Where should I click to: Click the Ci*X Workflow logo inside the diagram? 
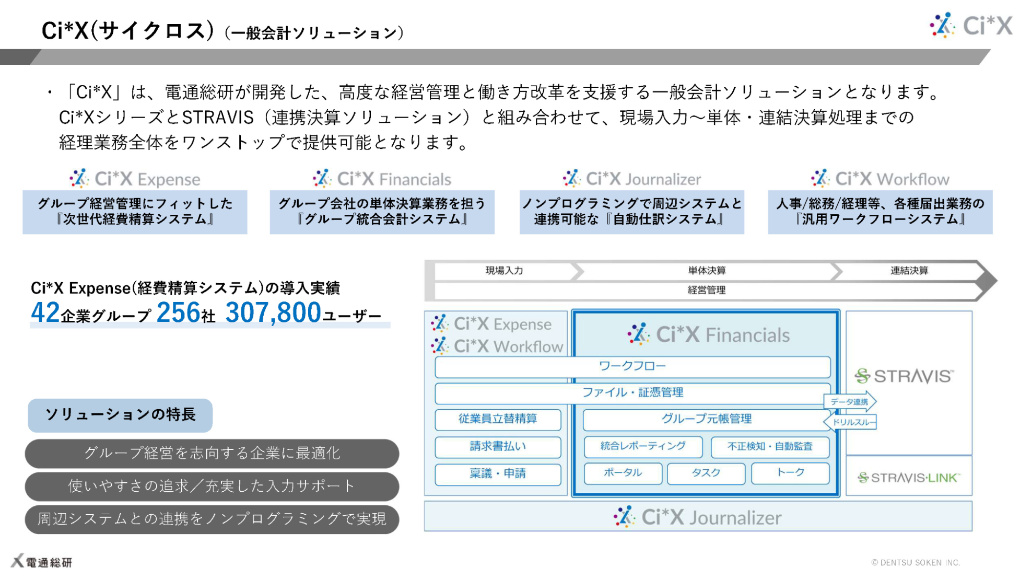tap(497, 346)
